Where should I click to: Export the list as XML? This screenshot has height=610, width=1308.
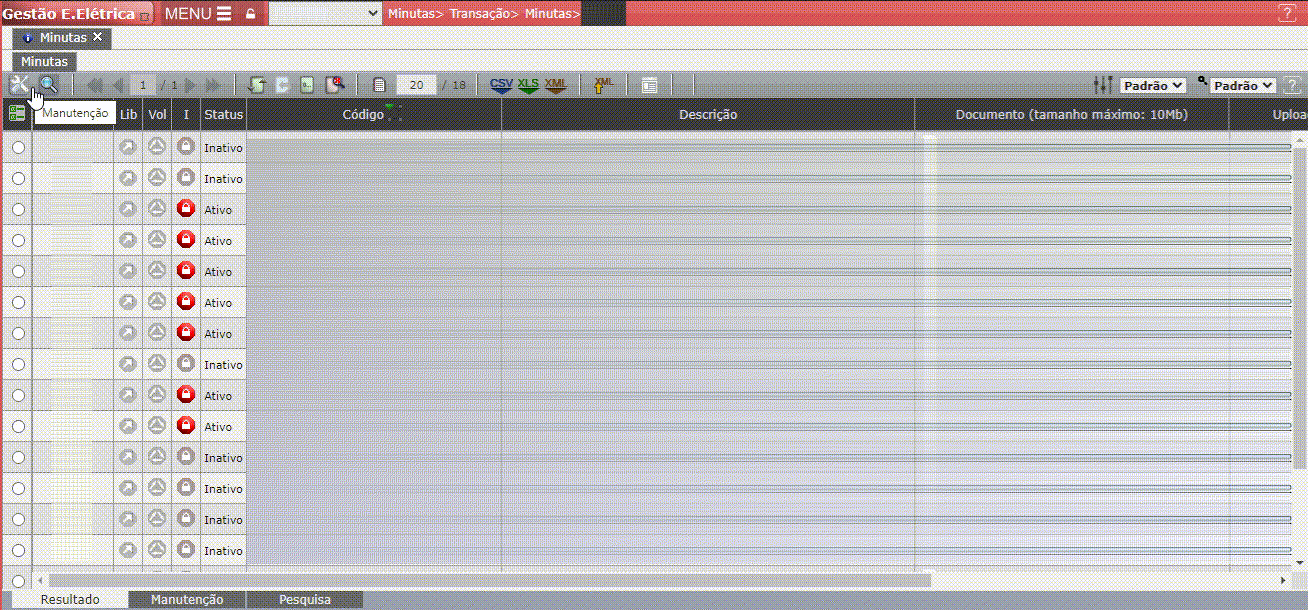[x=555, y=85]
